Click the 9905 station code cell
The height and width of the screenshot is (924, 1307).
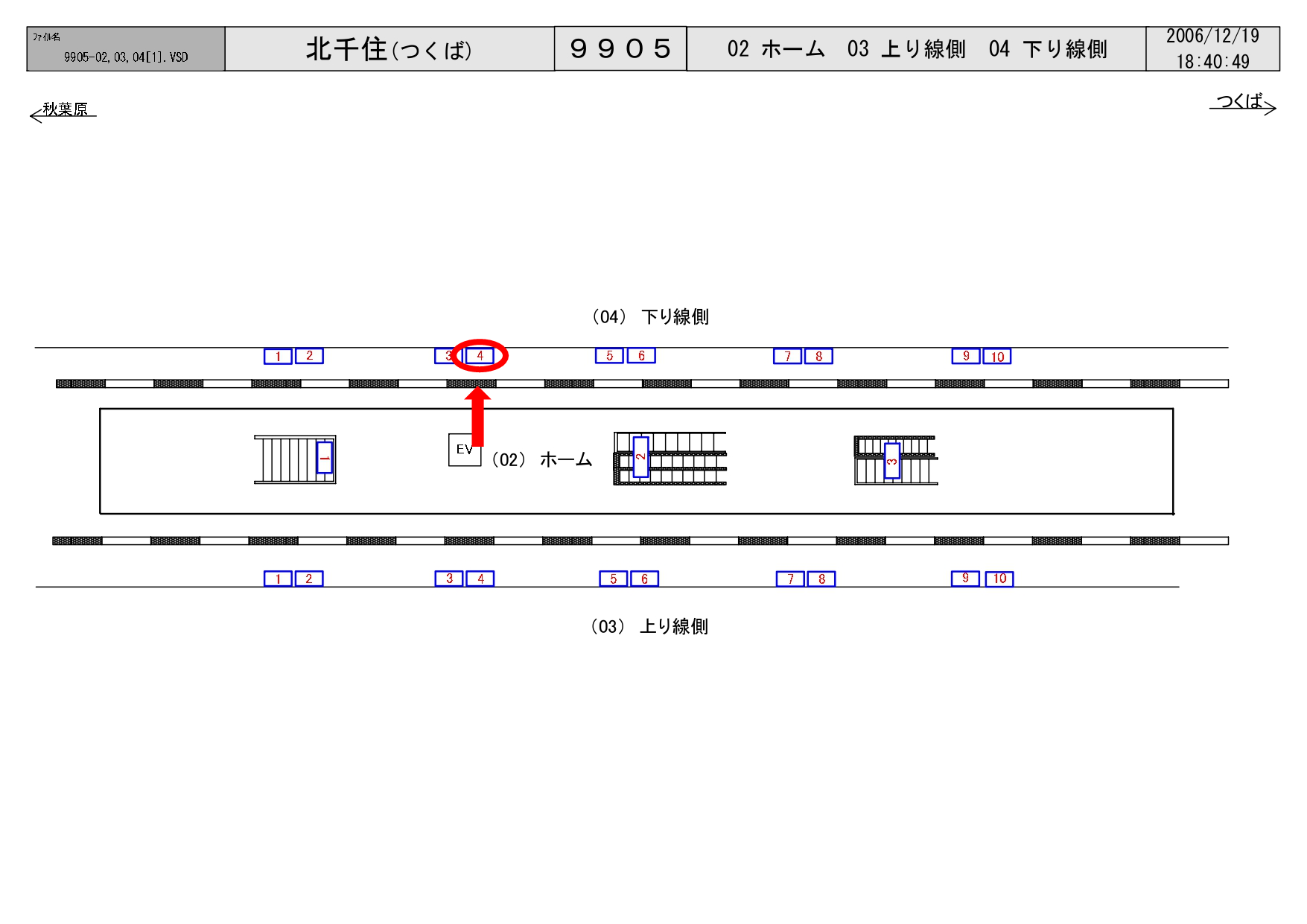[x=620, y=49]
